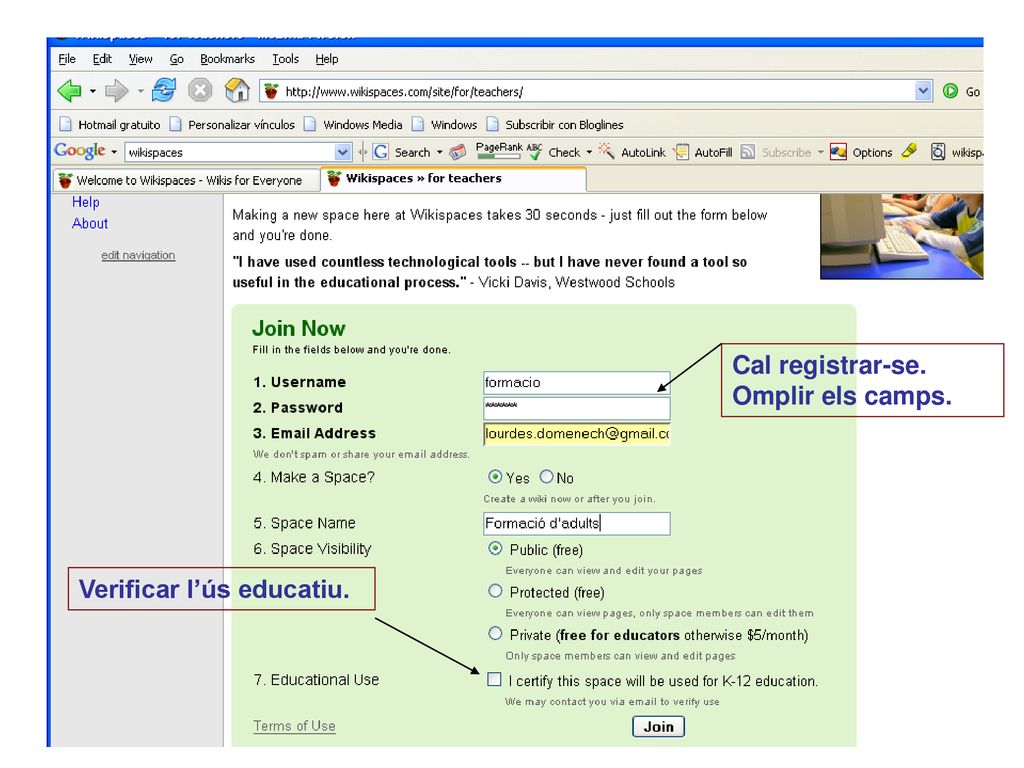Choose Private space visibility option

(496, 633)
